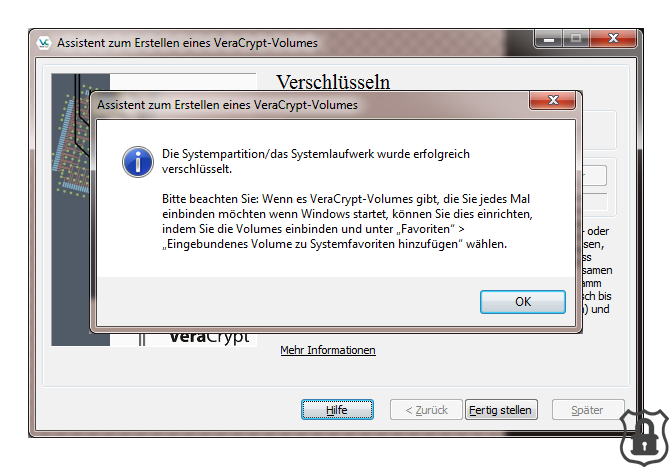Viewport: 671px width, 471px height.
Task: Click the blue information icon in dialog
Action: coord(138,162)
